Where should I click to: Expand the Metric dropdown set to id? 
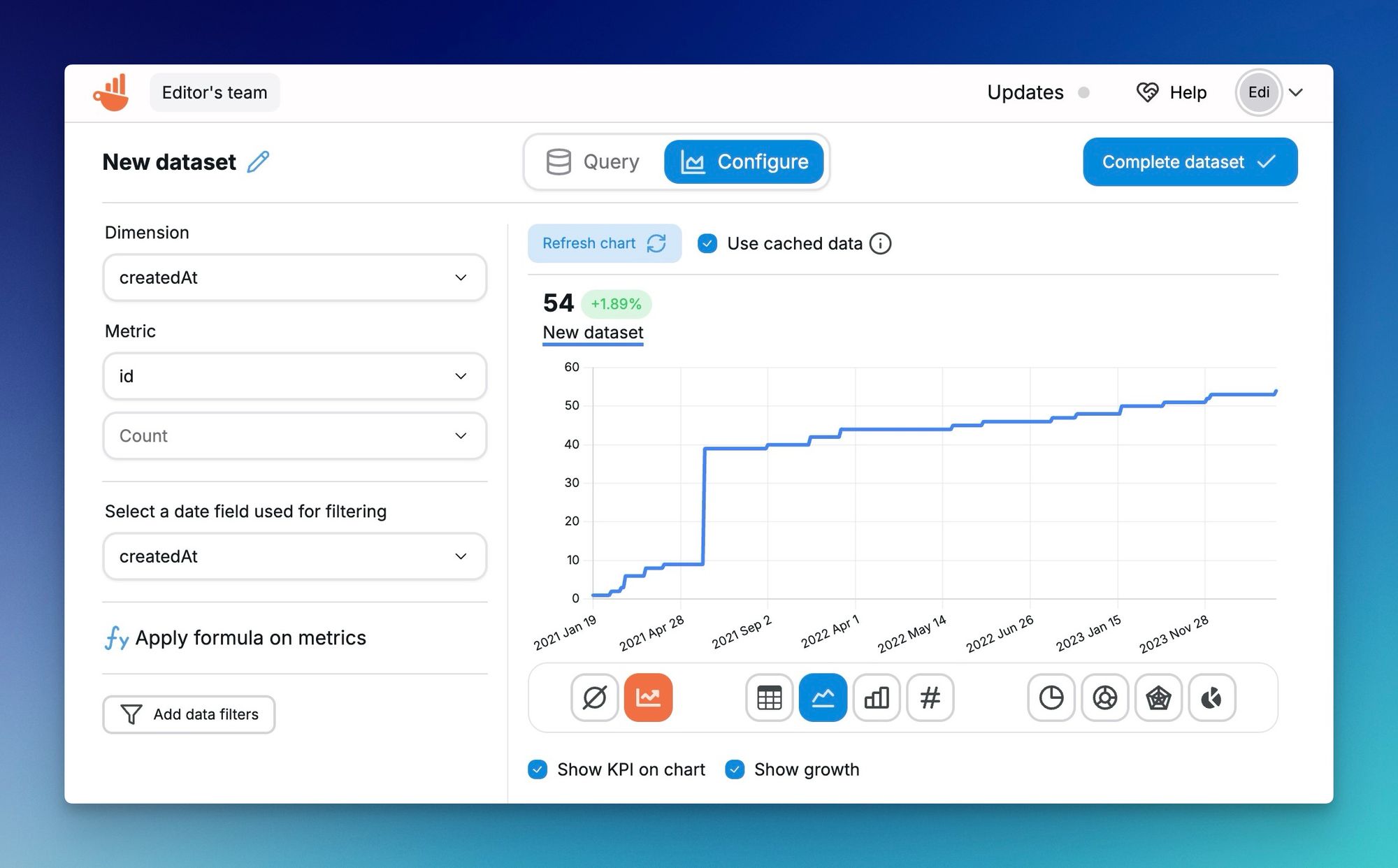[294, 376]
